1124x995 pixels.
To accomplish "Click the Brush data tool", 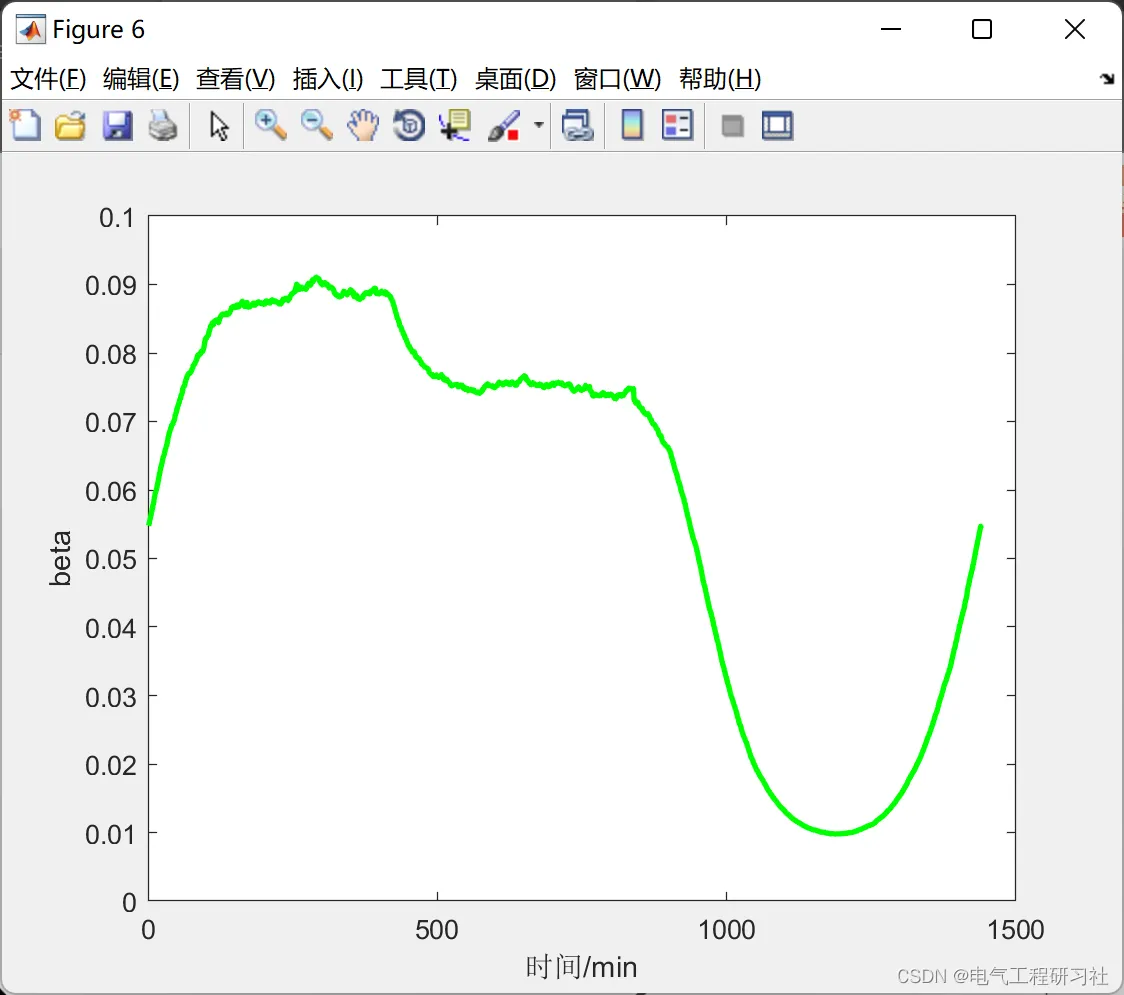I will (504, 125).
